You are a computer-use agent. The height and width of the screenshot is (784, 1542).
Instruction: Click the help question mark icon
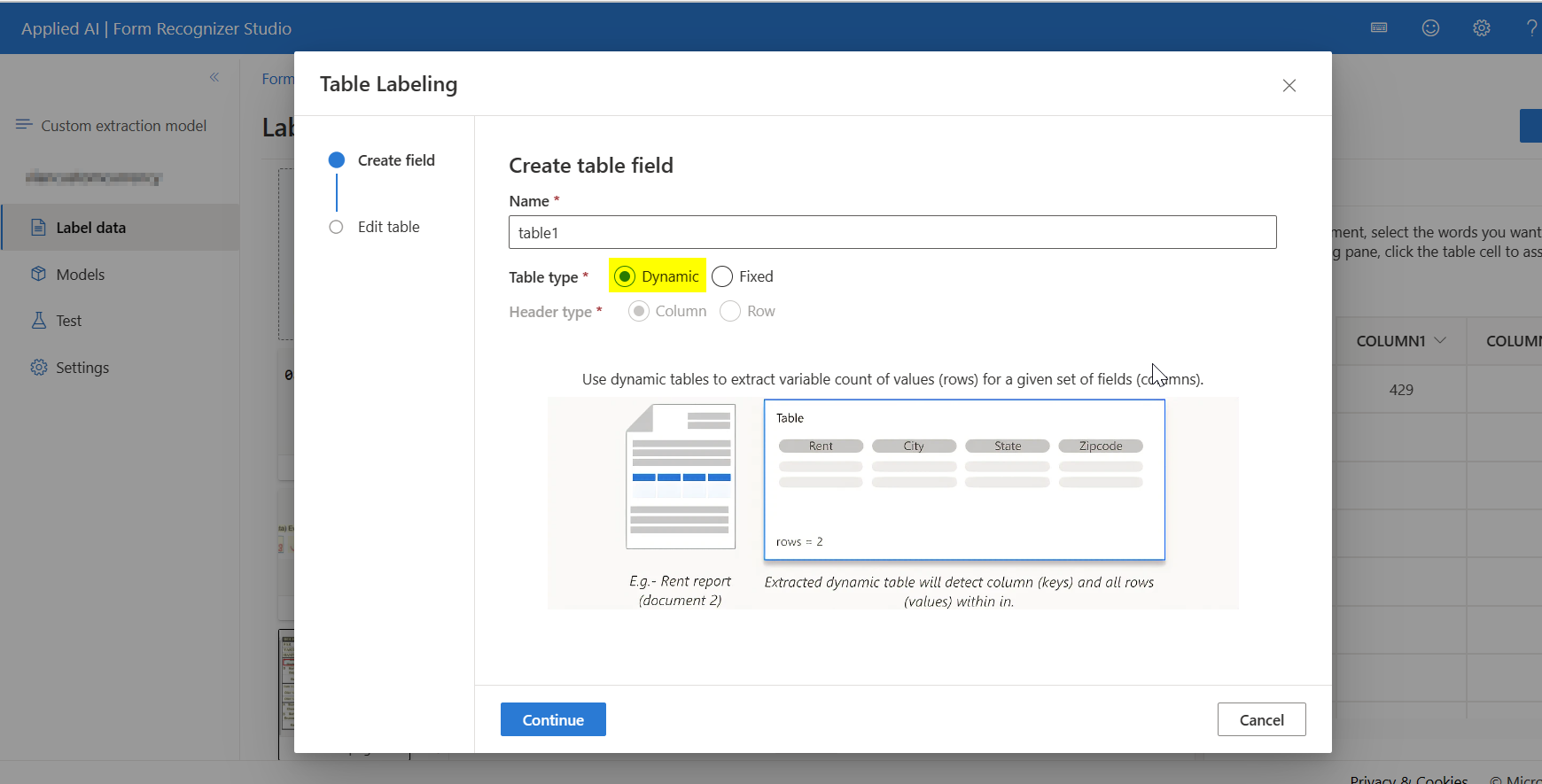(1531, 27)
